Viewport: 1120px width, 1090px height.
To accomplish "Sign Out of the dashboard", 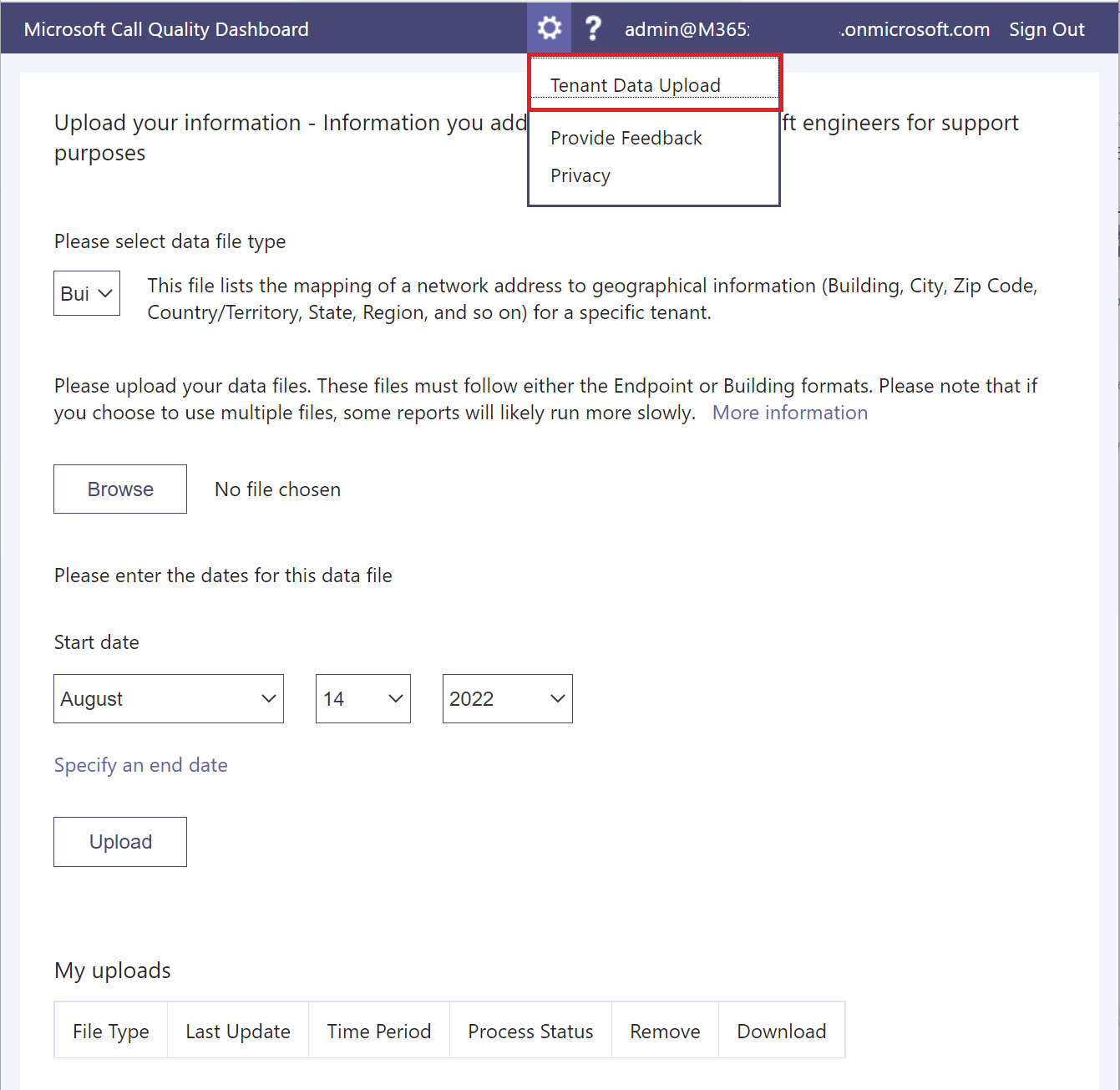I will point(1047,29).
